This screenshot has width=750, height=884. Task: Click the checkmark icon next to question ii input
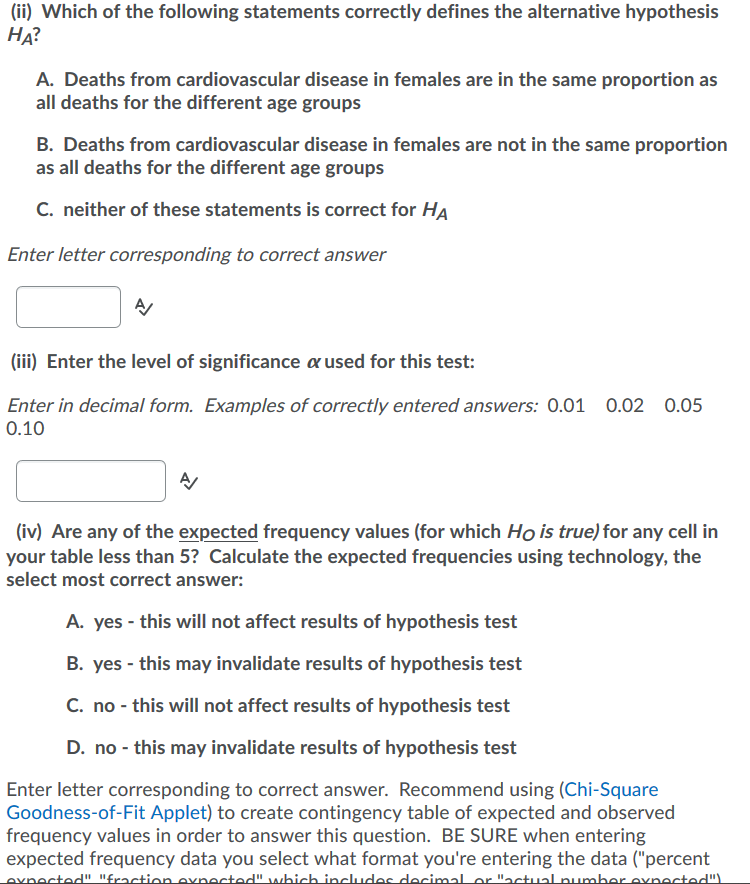point(143,307)
